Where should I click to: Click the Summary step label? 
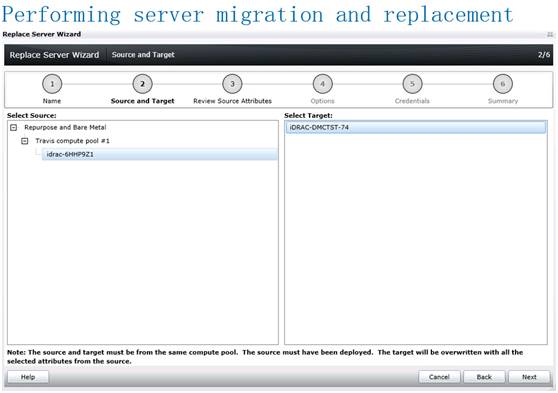[x=503, y=101]
